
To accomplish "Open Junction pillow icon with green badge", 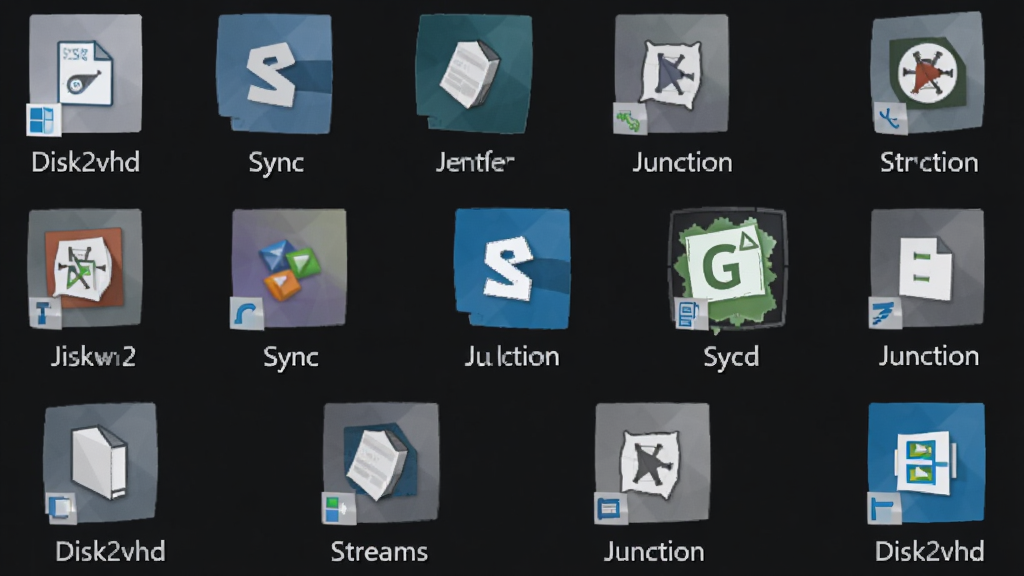I will tap(671, 74).
